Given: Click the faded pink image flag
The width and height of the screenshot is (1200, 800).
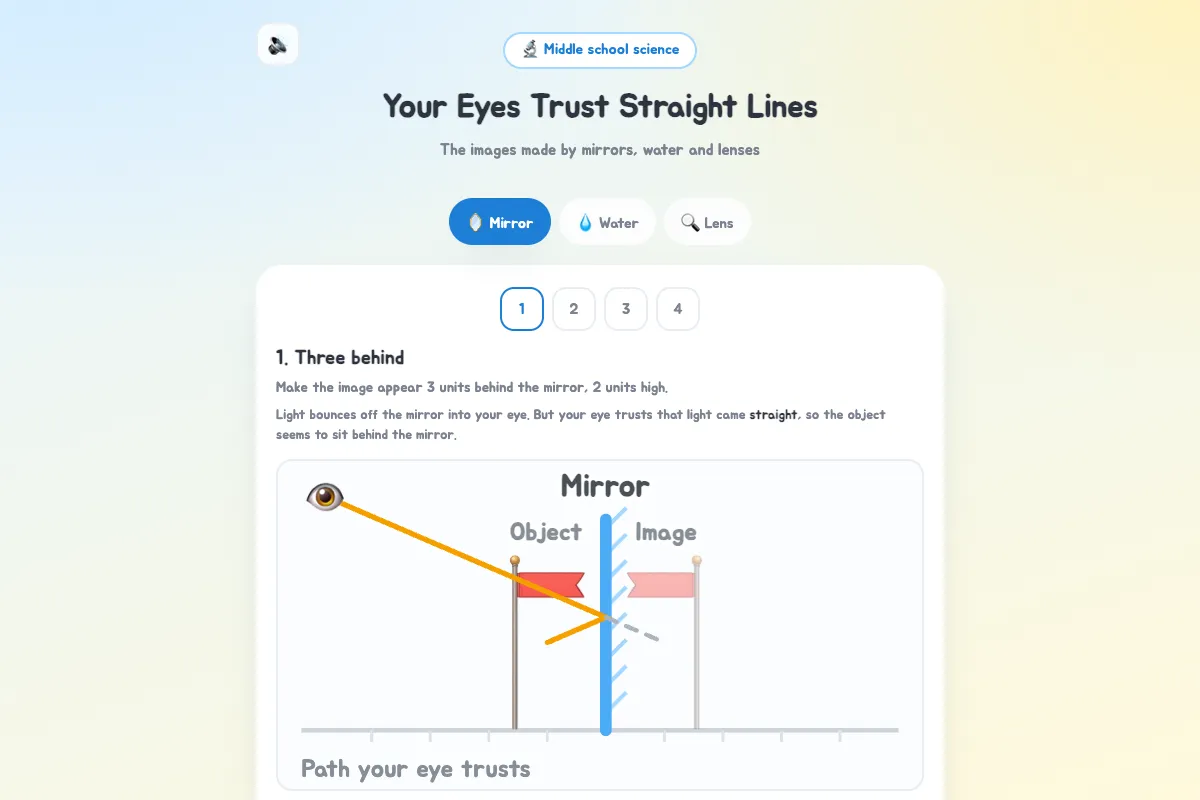Looking at the screenshot, I should [x=660, y=585].
